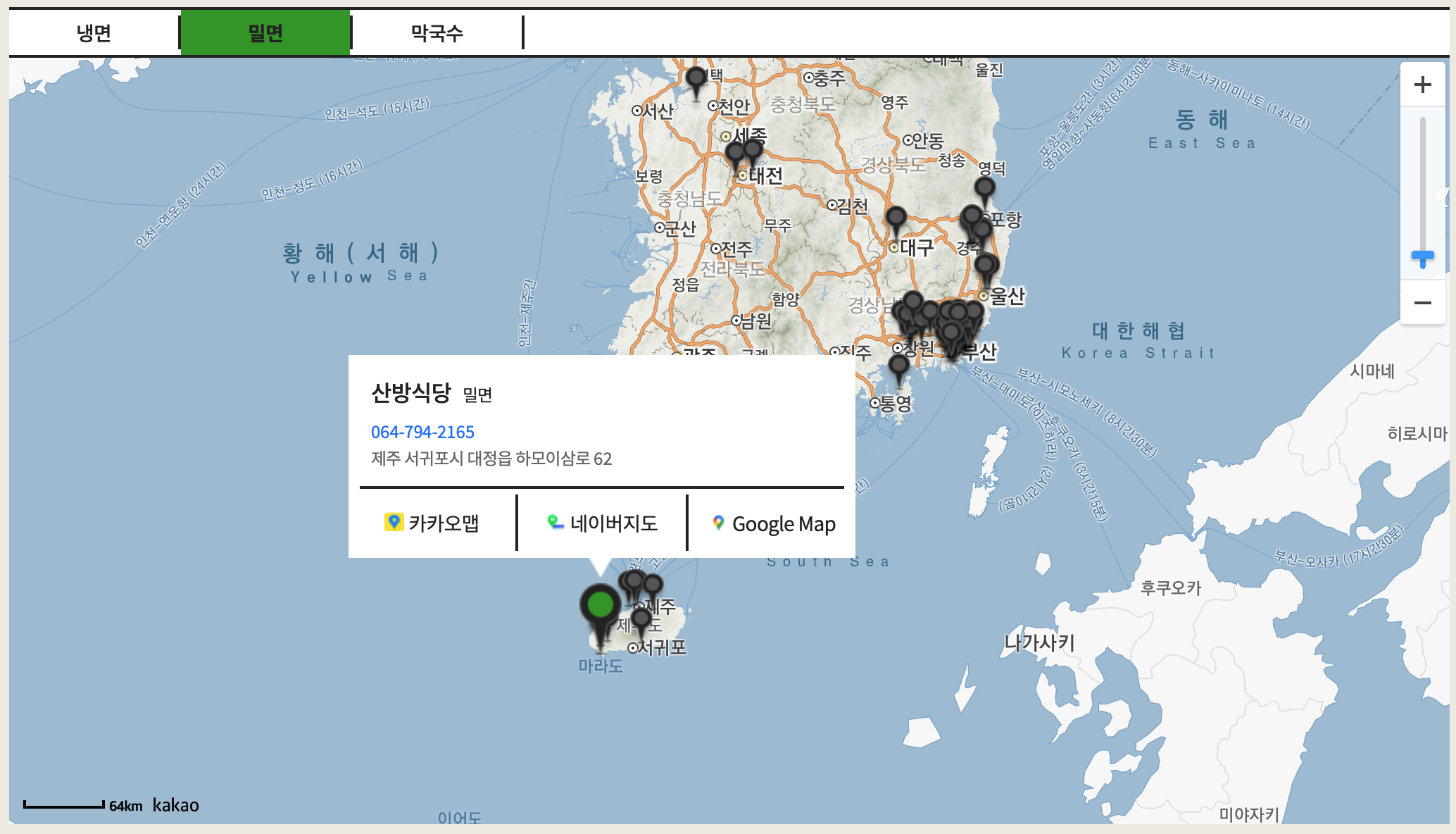The image size is (1456, 834).
Task: Click the selected green map marker on Jeju
Action: (600, 606)
